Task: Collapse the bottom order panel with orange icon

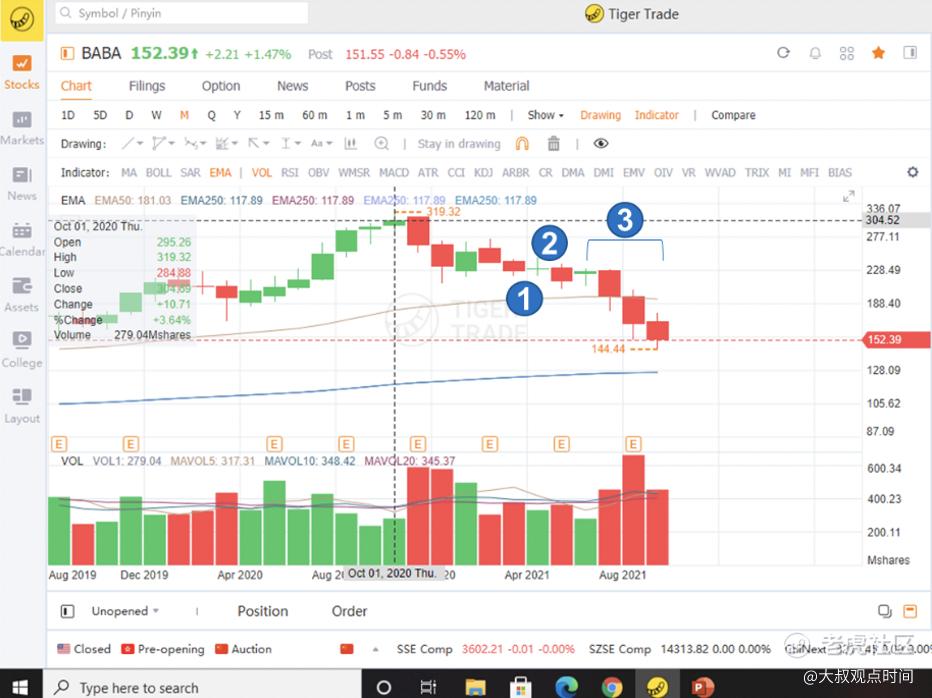Action: (909, 611)
